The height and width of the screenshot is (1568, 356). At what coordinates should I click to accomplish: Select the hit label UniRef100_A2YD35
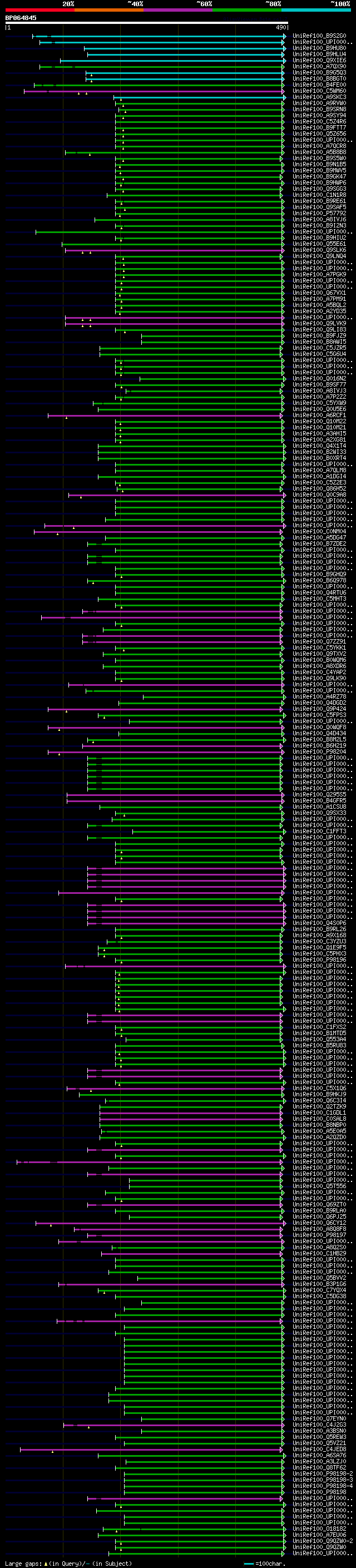tap(319, 311)
